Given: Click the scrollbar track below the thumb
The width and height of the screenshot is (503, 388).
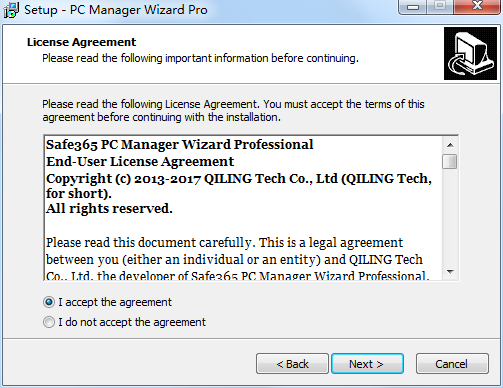Looking at the screenshot, I should coord(450,217).
